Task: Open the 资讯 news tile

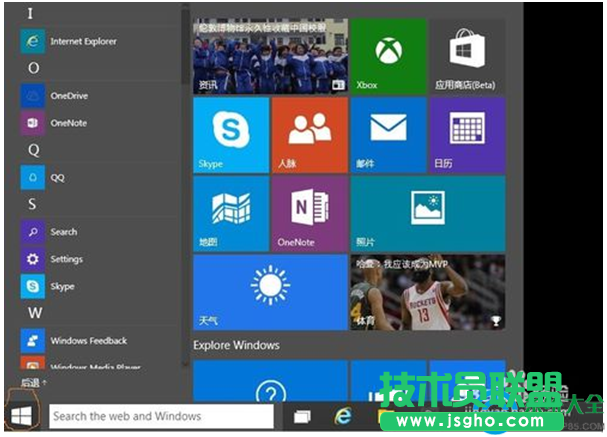Action: pyautogui.click(x=270, y=56)
